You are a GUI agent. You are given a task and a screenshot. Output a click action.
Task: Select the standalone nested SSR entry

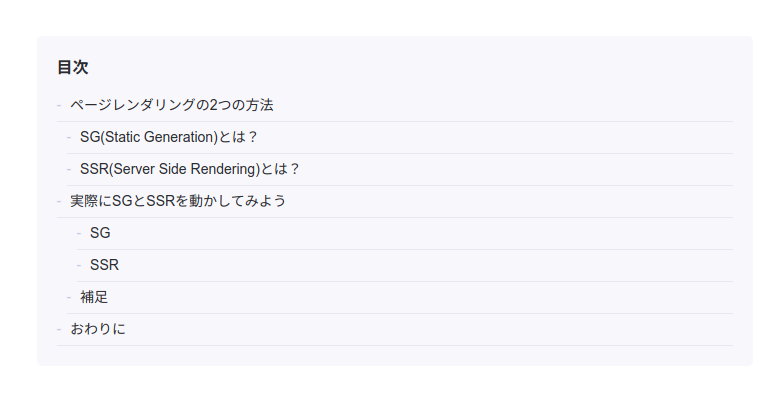pyautogui.click(x=104, y=265)
